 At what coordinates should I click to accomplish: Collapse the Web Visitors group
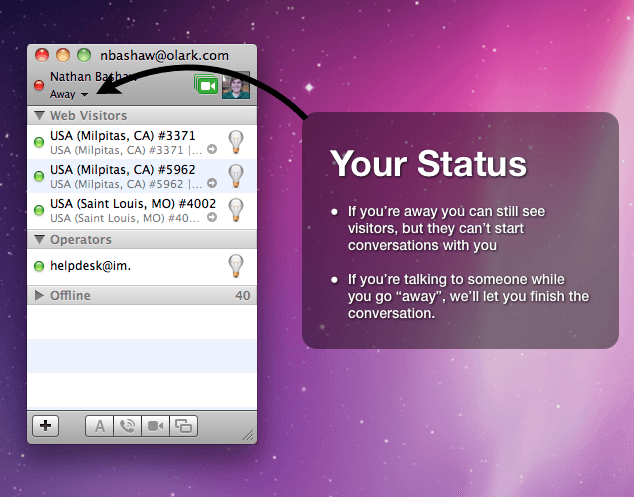pyautogui.click(x=39, y=116)
